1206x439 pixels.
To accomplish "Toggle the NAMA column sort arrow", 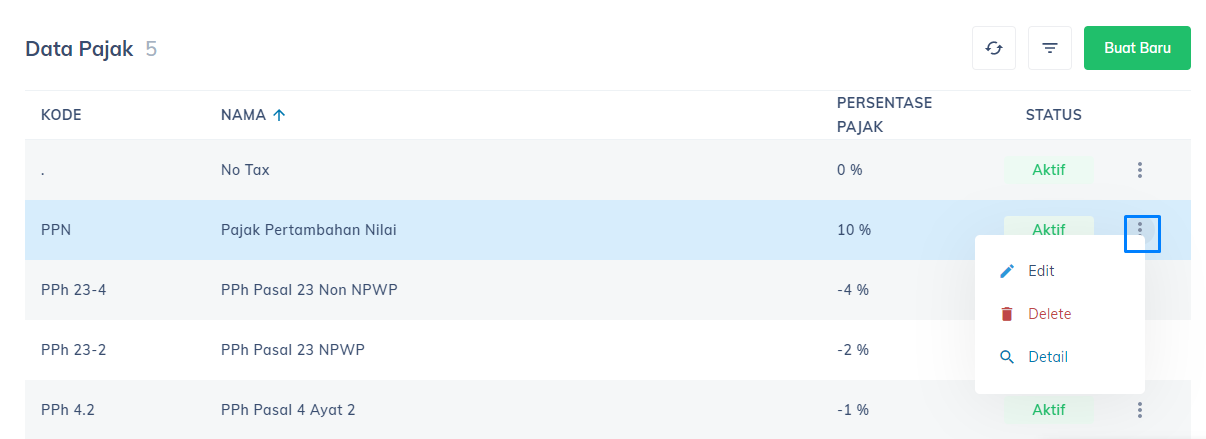I will (x=279, y=115).
